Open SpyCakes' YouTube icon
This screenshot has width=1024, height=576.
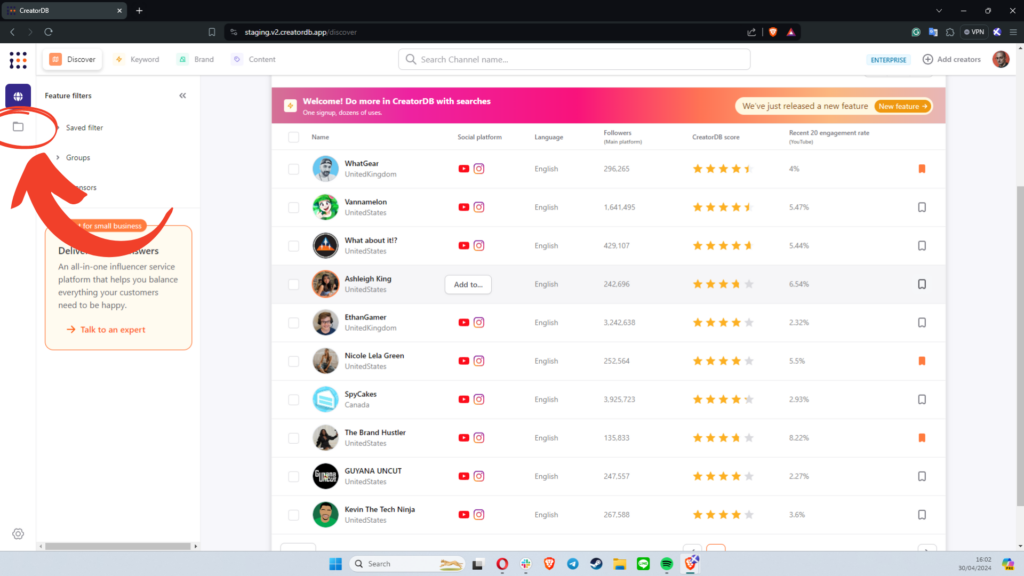(464, 399)
